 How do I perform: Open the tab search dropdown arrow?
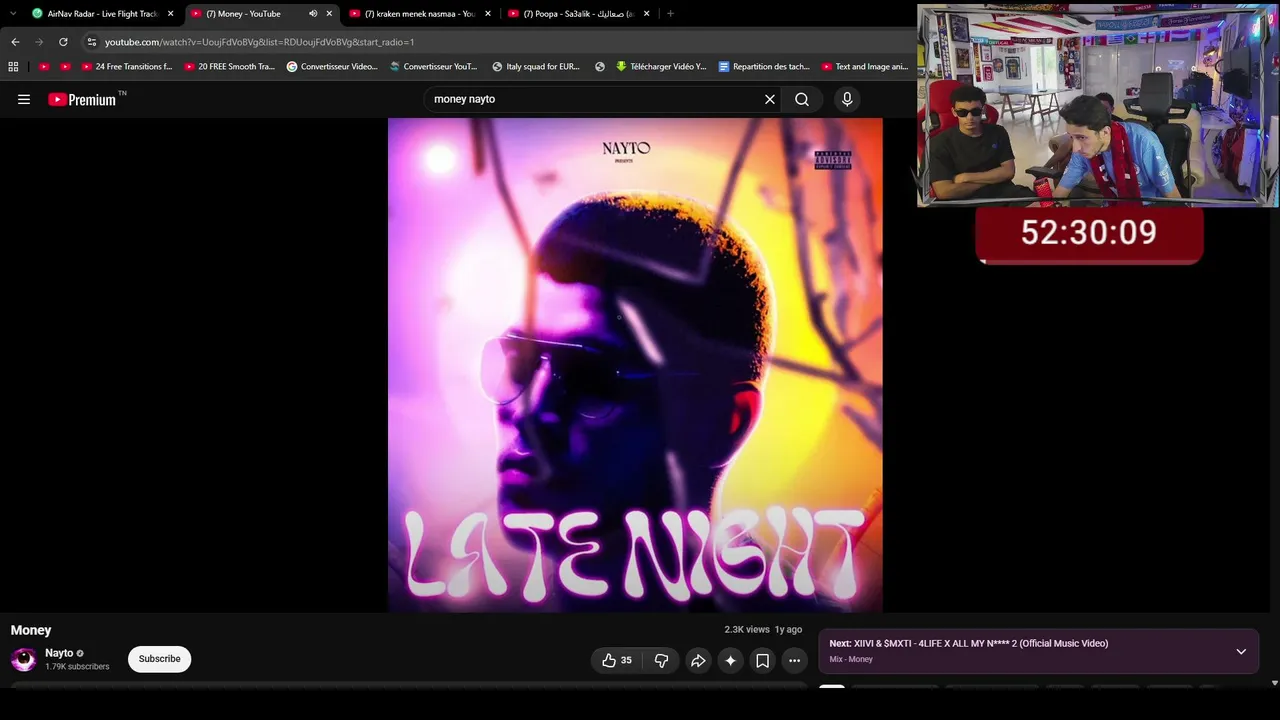coord(13,14)
